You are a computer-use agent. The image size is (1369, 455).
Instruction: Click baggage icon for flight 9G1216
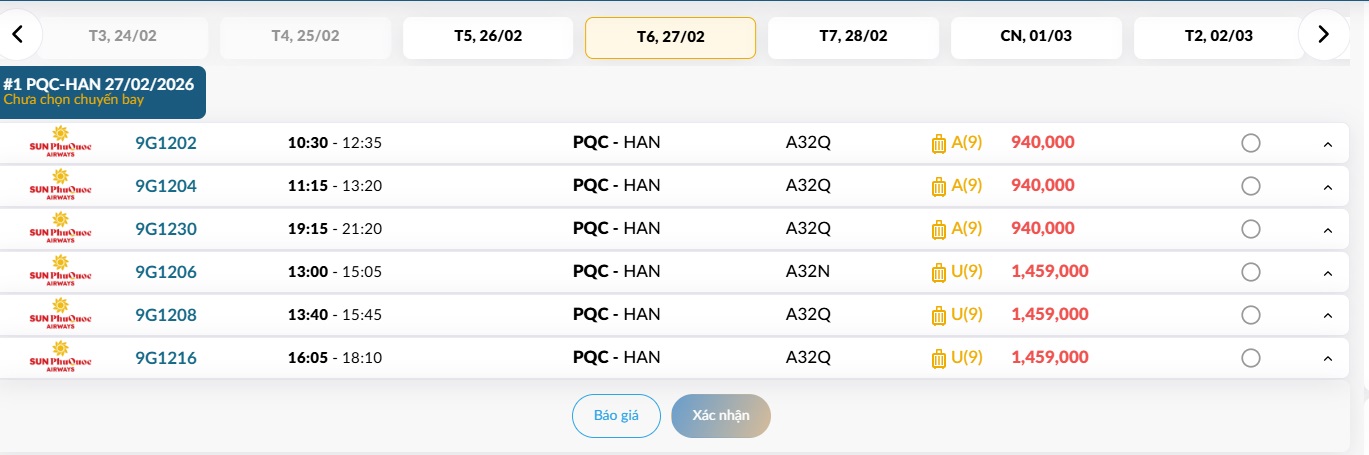[x=938, y=358]
